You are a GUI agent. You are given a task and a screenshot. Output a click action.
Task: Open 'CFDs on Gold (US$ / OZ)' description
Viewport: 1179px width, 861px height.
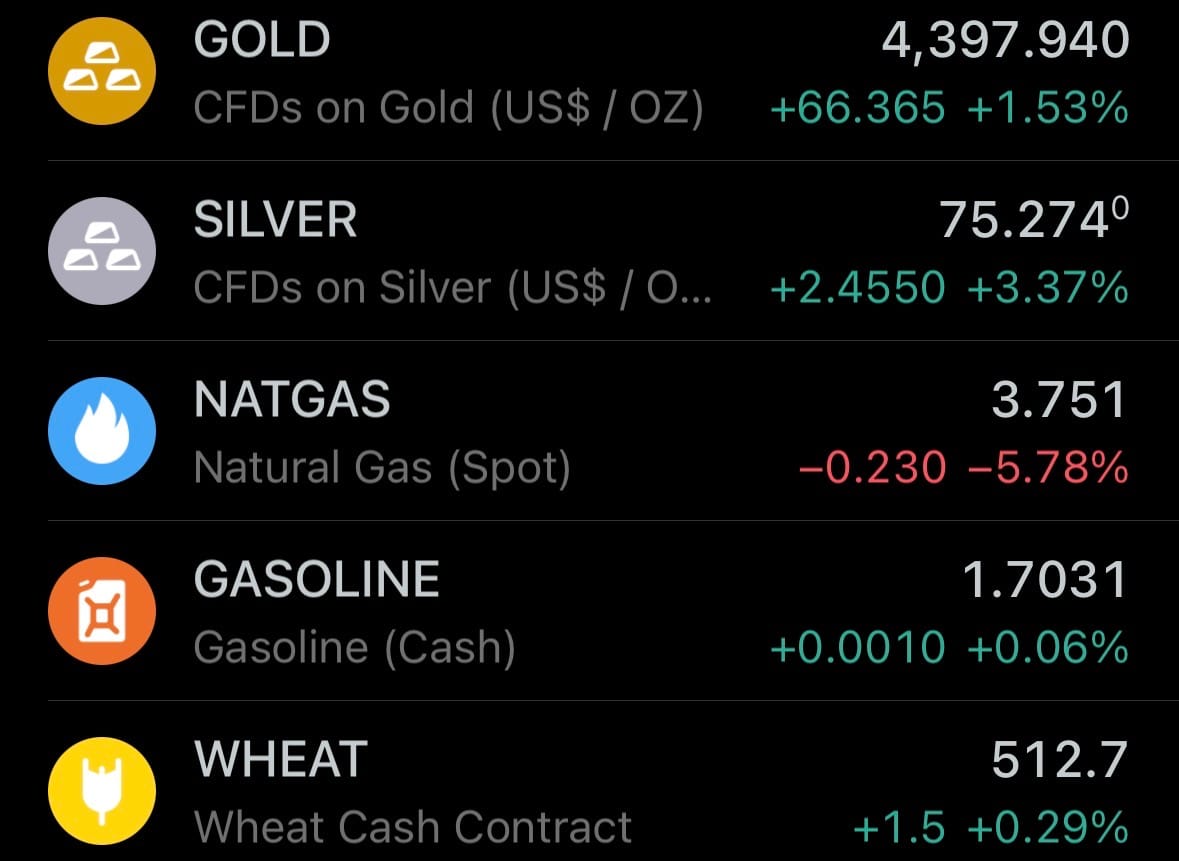[449, 107]
